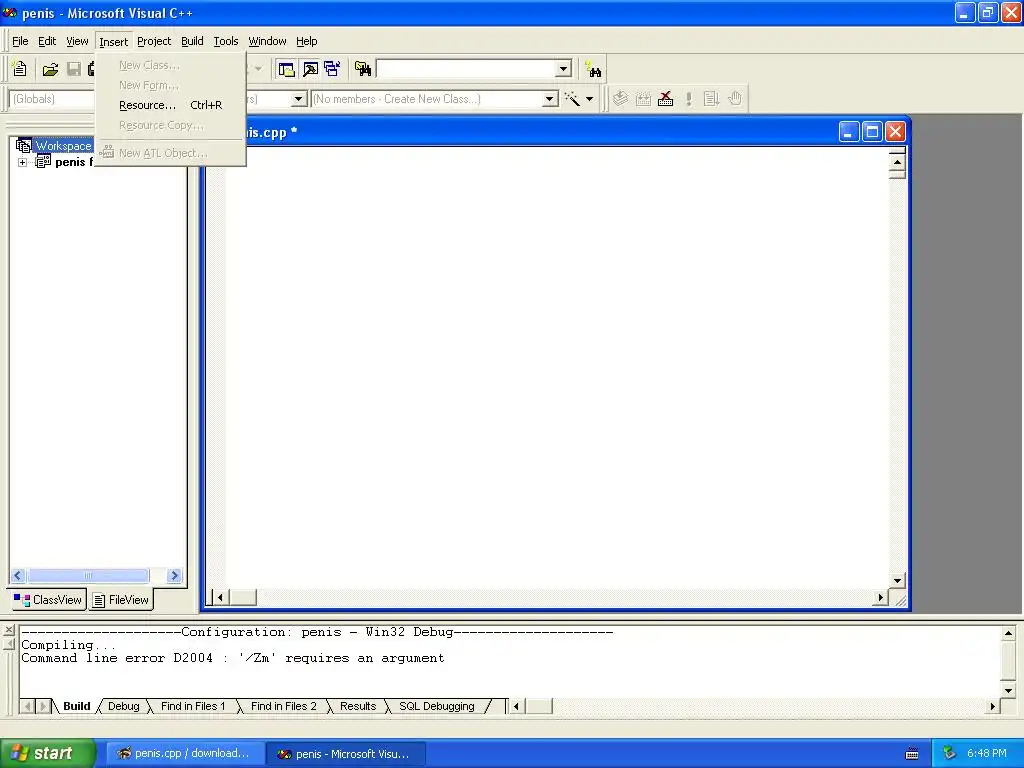The height and width of the screenshot is (768, 1024).
Task: Switch to the FileView tab
Action: coord(121,600)
